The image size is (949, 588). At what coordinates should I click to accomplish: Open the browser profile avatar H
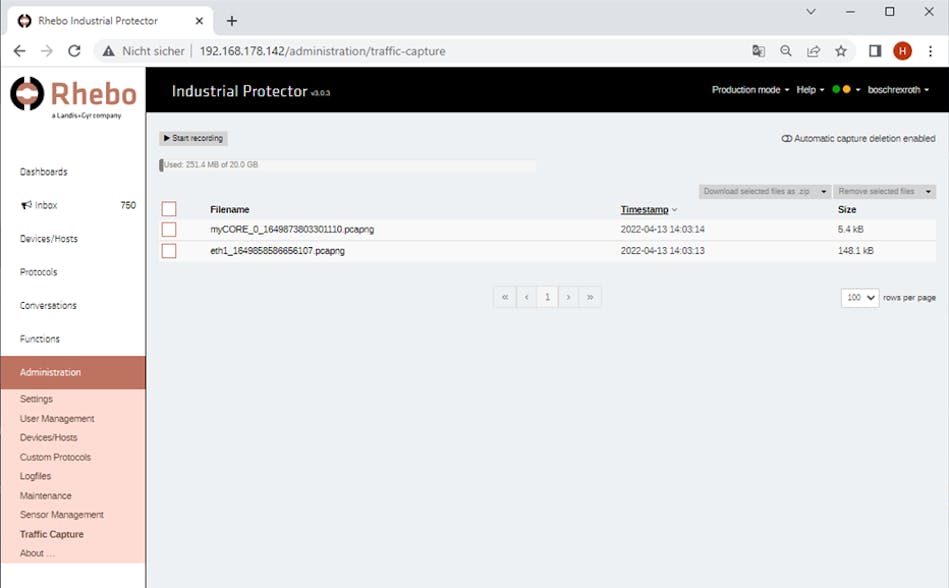point(902,51)
